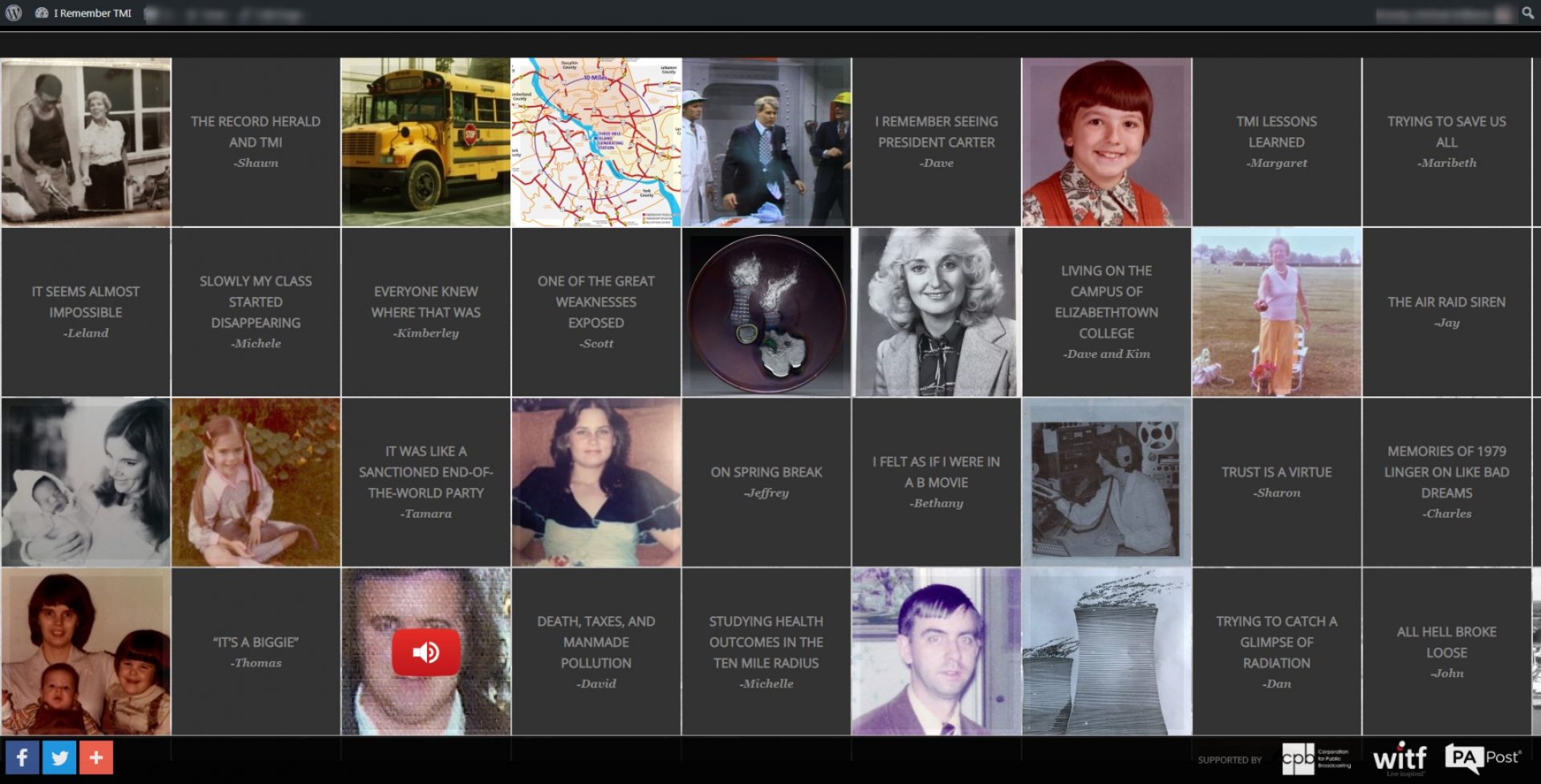Visit the WITF logo link
Viewport: 1541px width, 784px height.
coord(1400,758)
